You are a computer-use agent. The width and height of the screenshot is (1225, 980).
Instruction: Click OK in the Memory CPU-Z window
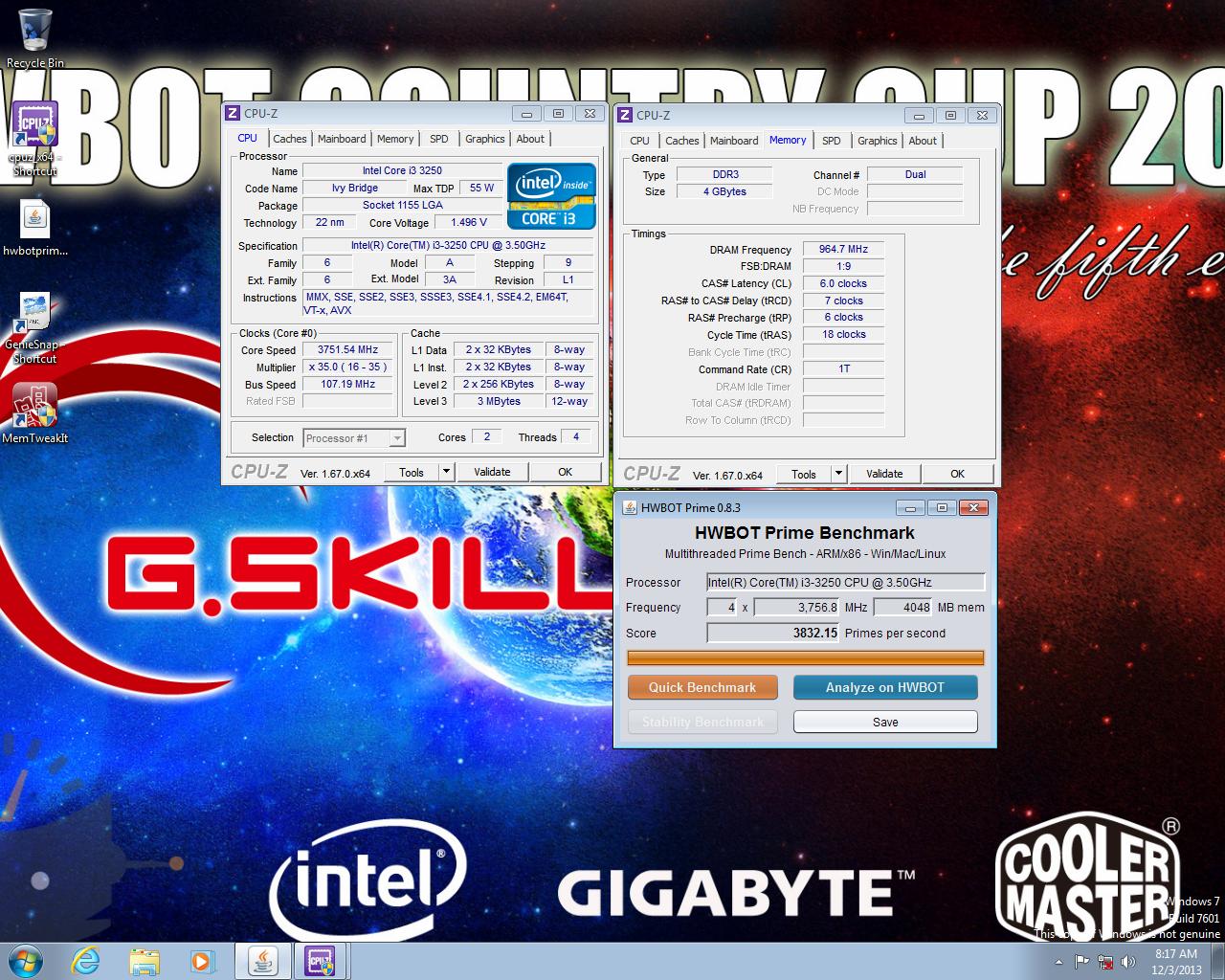[x=958, y=474]
